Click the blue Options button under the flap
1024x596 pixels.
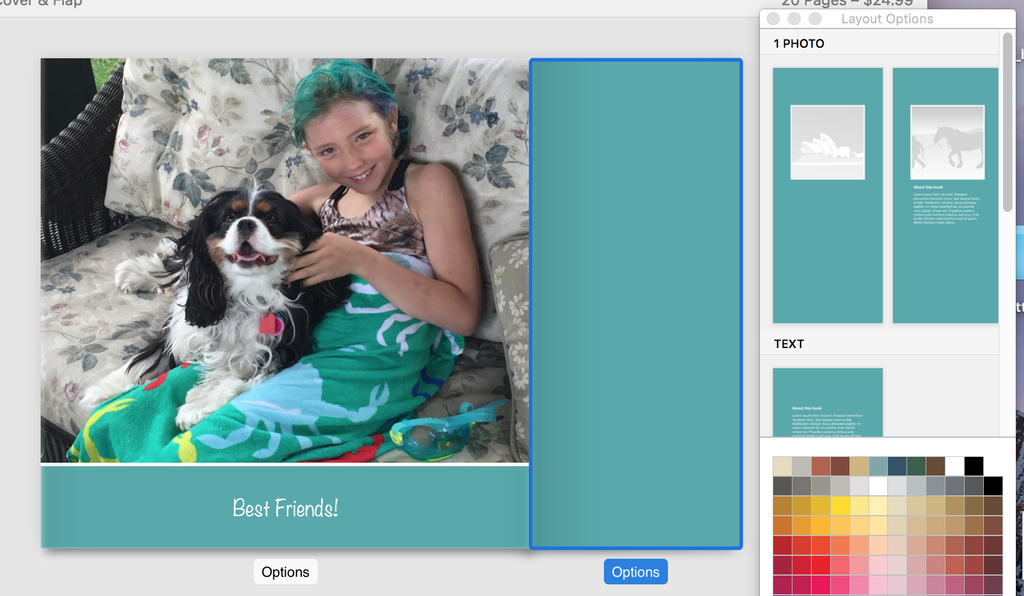point(635,571)
